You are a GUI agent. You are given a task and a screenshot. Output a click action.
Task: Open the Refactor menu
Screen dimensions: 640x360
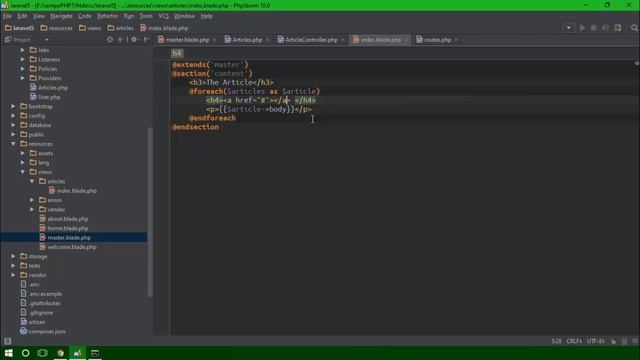click(107, 16)
